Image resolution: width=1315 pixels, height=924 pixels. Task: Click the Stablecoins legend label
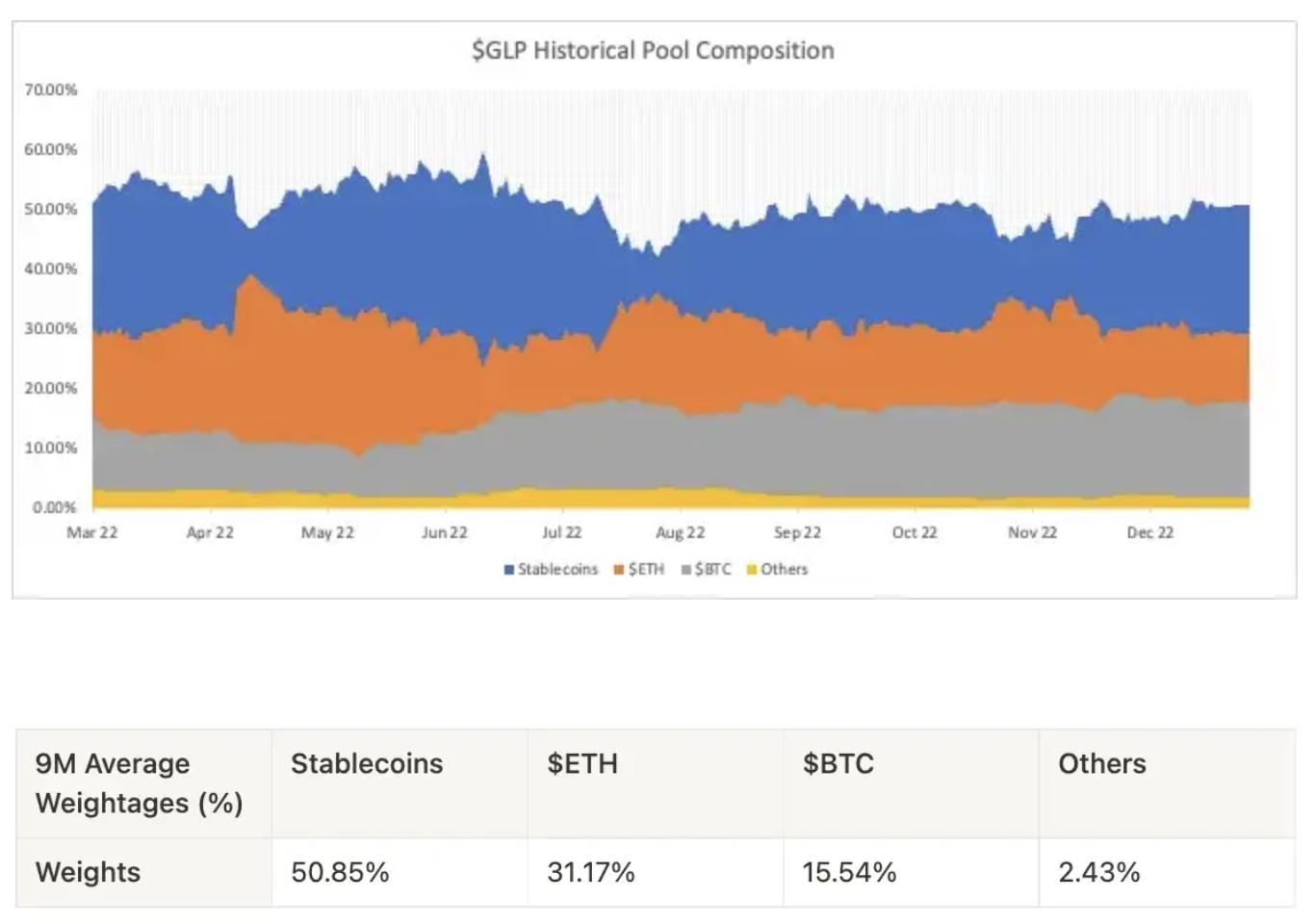[x=557, y=570]
